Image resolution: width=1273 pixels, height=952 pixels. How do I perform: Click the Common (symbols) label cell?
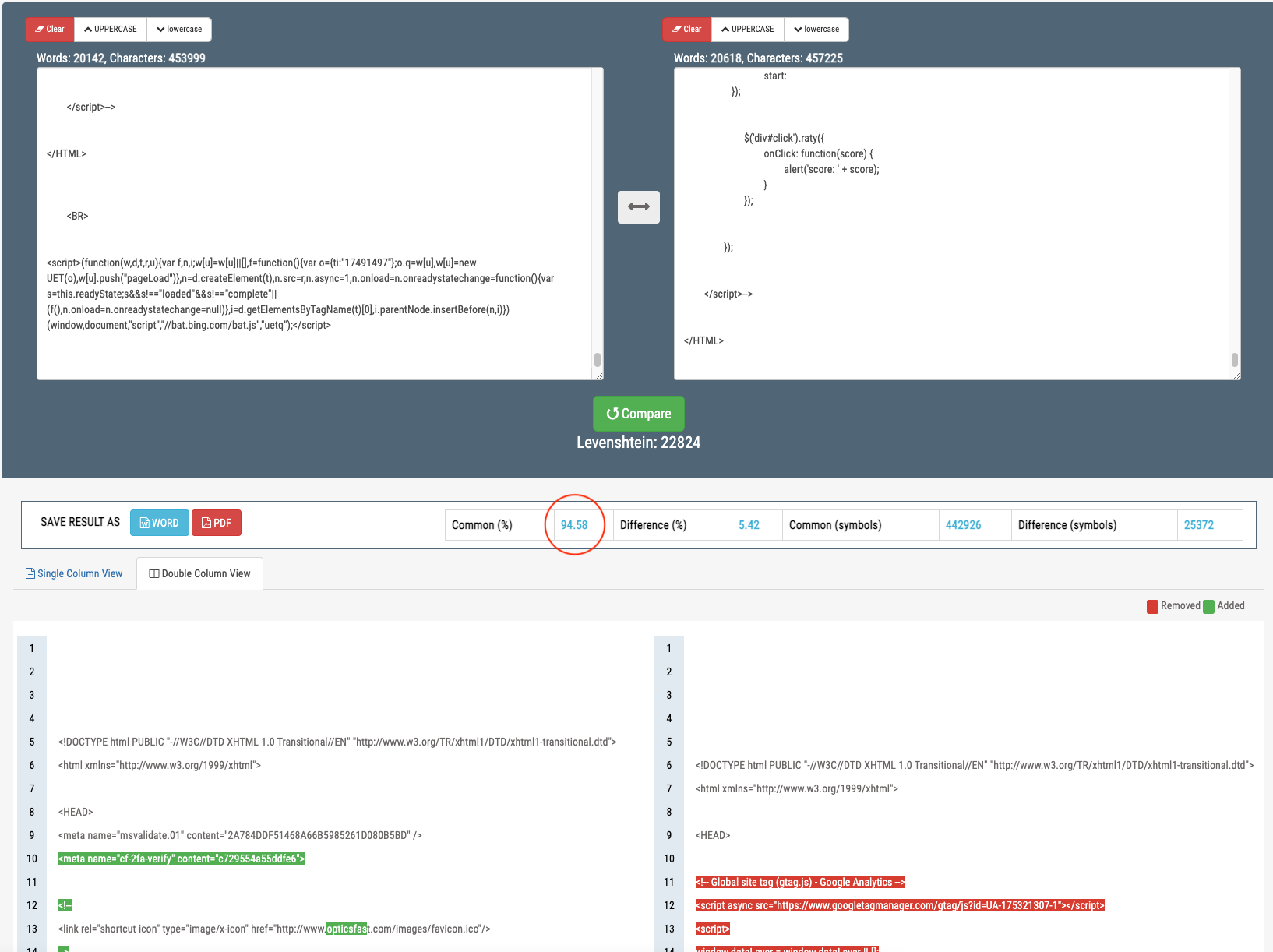tap(860, 525)
